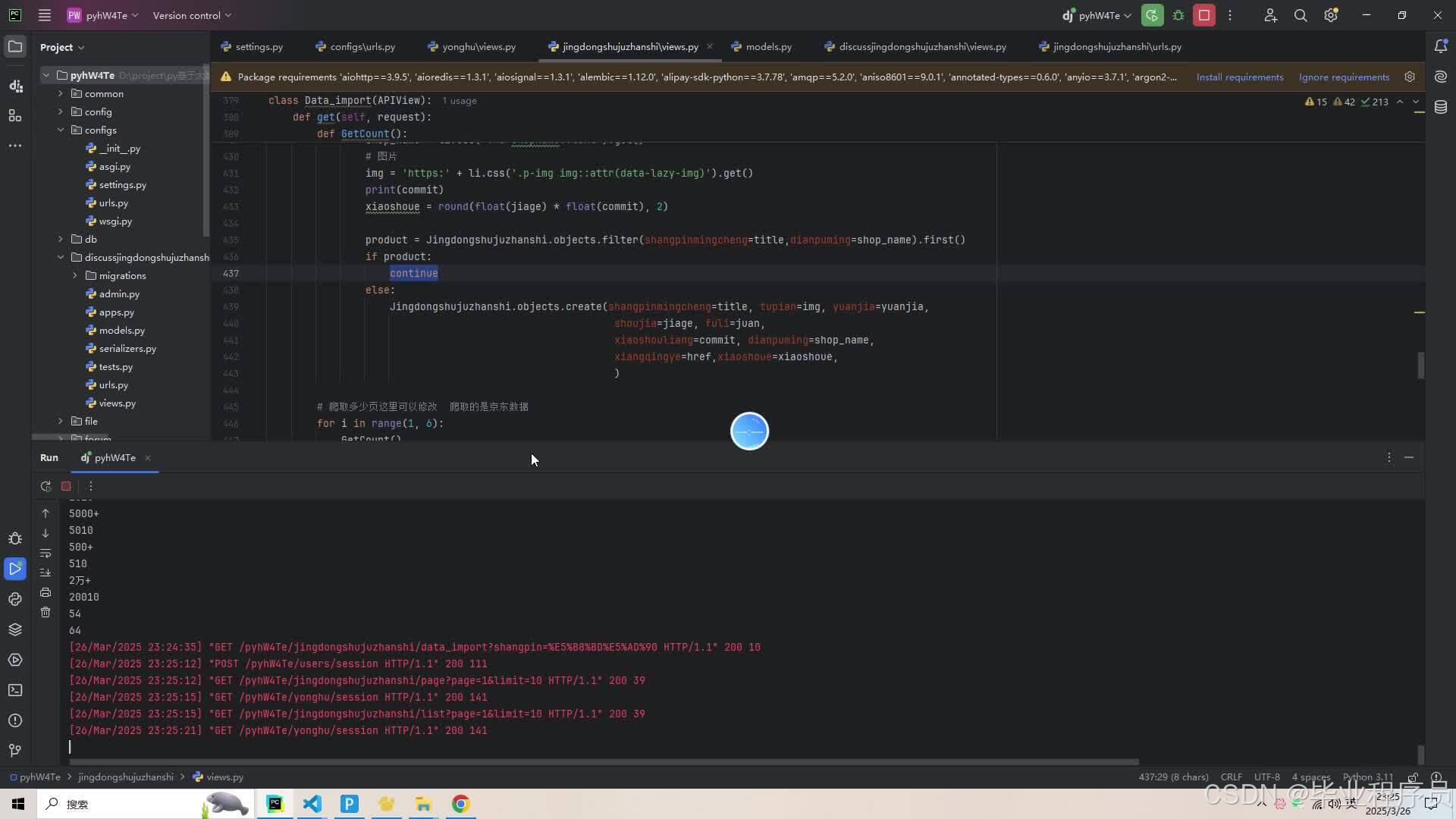
Task: Collapse the configs folder
Action: 61,130
